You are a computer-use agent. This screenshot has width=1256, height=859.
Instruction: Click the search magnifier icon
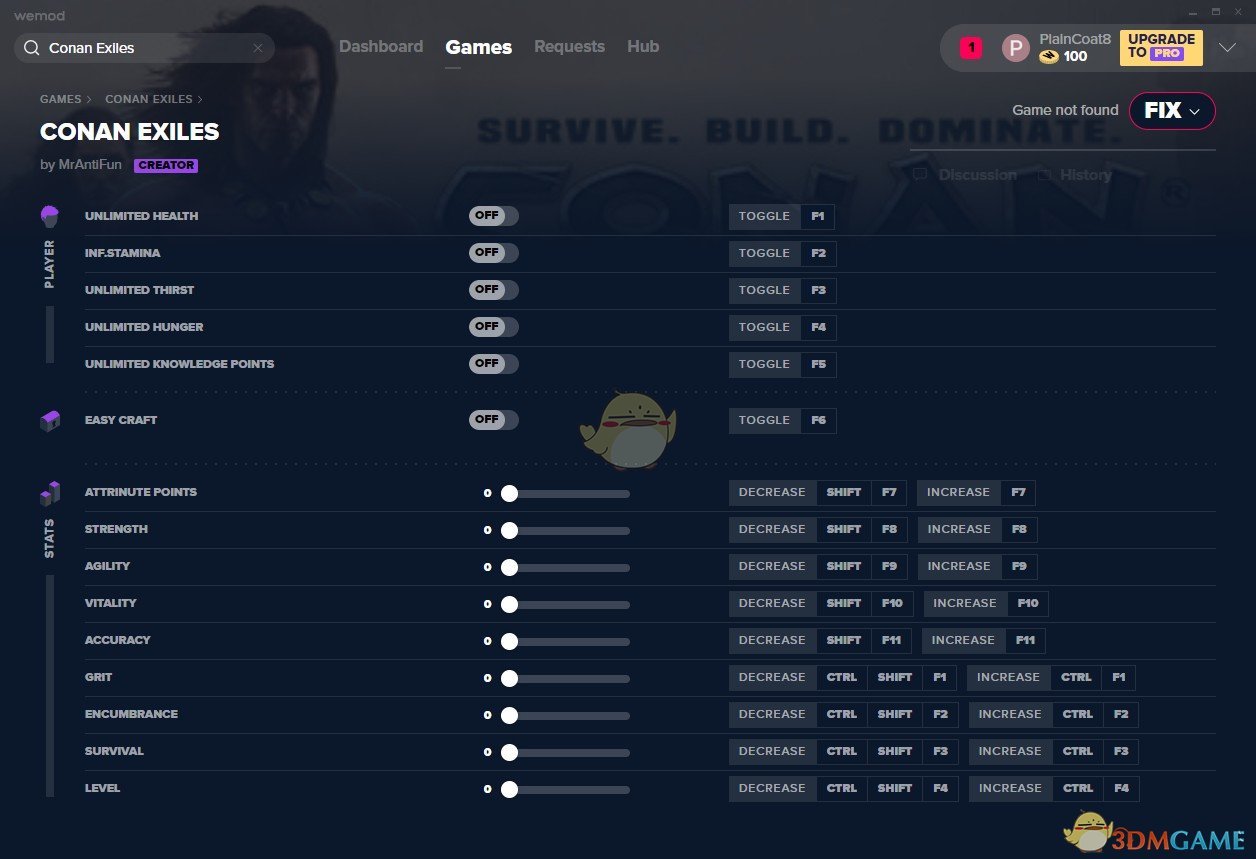pyautogui.click(x=32, y=48)
